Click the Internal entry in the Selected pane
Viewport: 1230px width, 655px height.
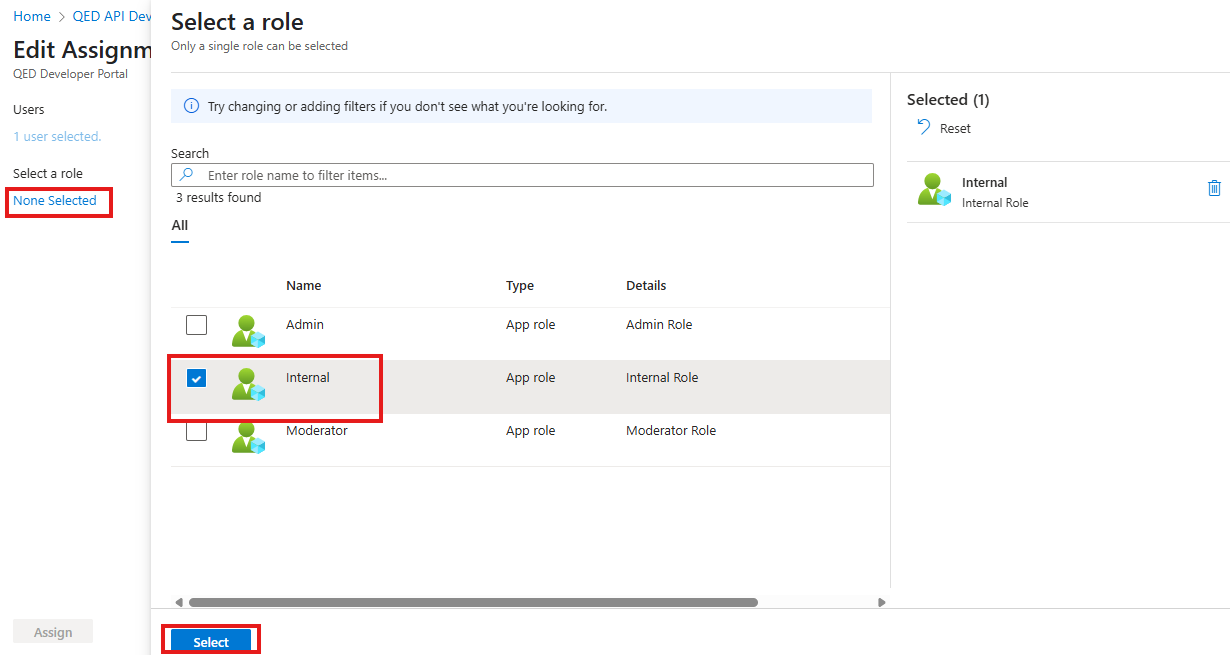pyautogui.click(x=1068, y=192)
